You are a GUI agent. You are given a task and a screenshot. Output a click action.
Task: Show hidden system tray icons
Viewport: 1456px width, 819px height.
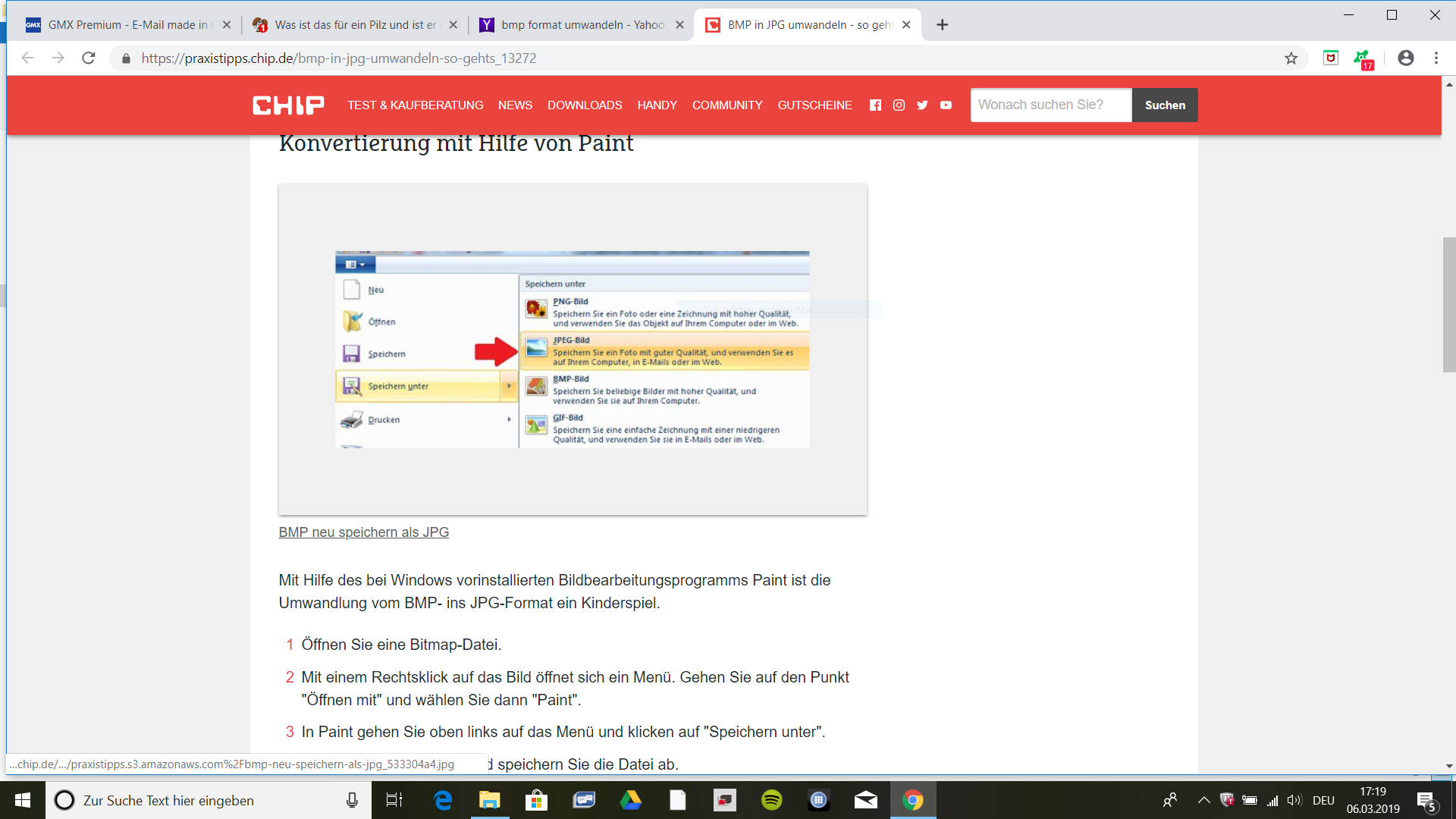click(1203, 800)
